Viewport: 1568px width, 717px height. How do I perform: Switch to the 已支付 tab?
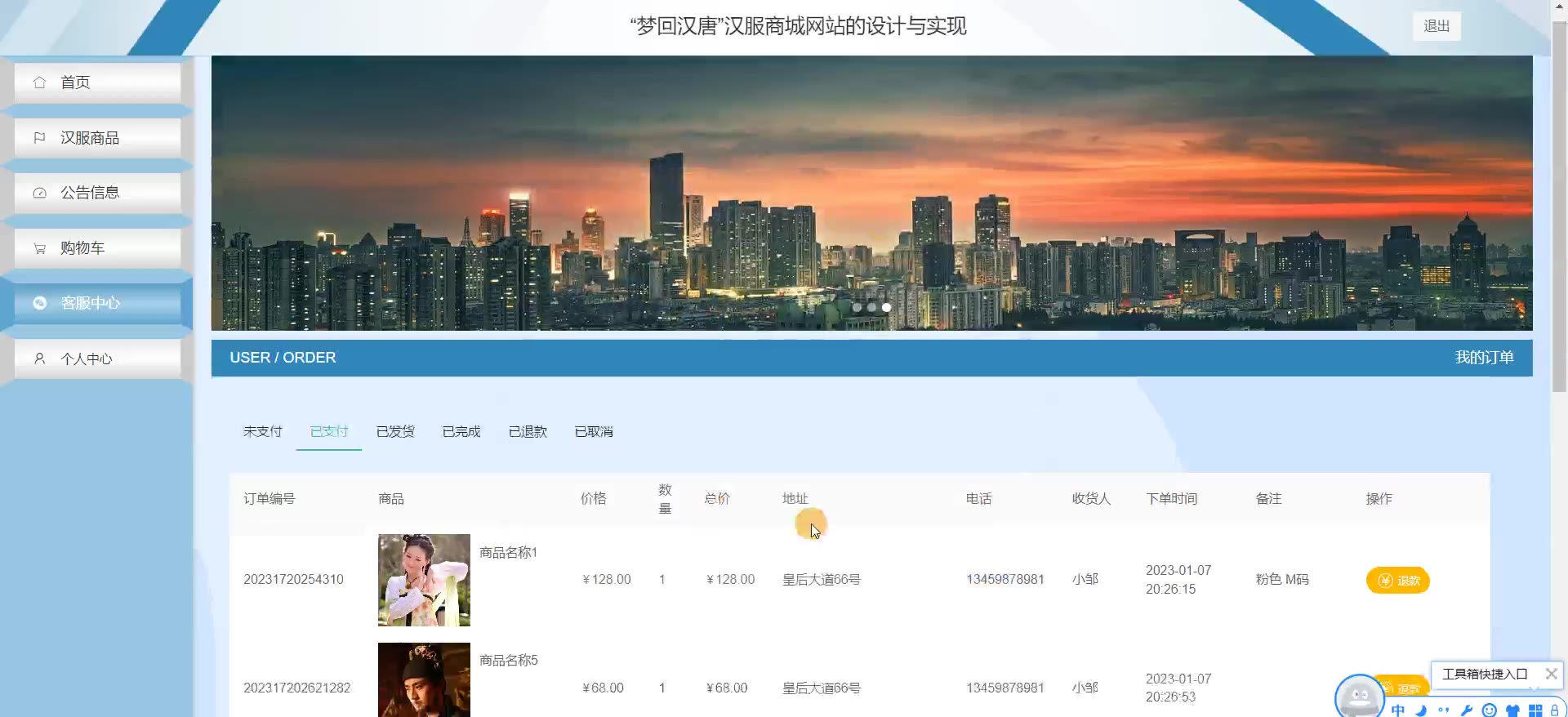point(329,431)
